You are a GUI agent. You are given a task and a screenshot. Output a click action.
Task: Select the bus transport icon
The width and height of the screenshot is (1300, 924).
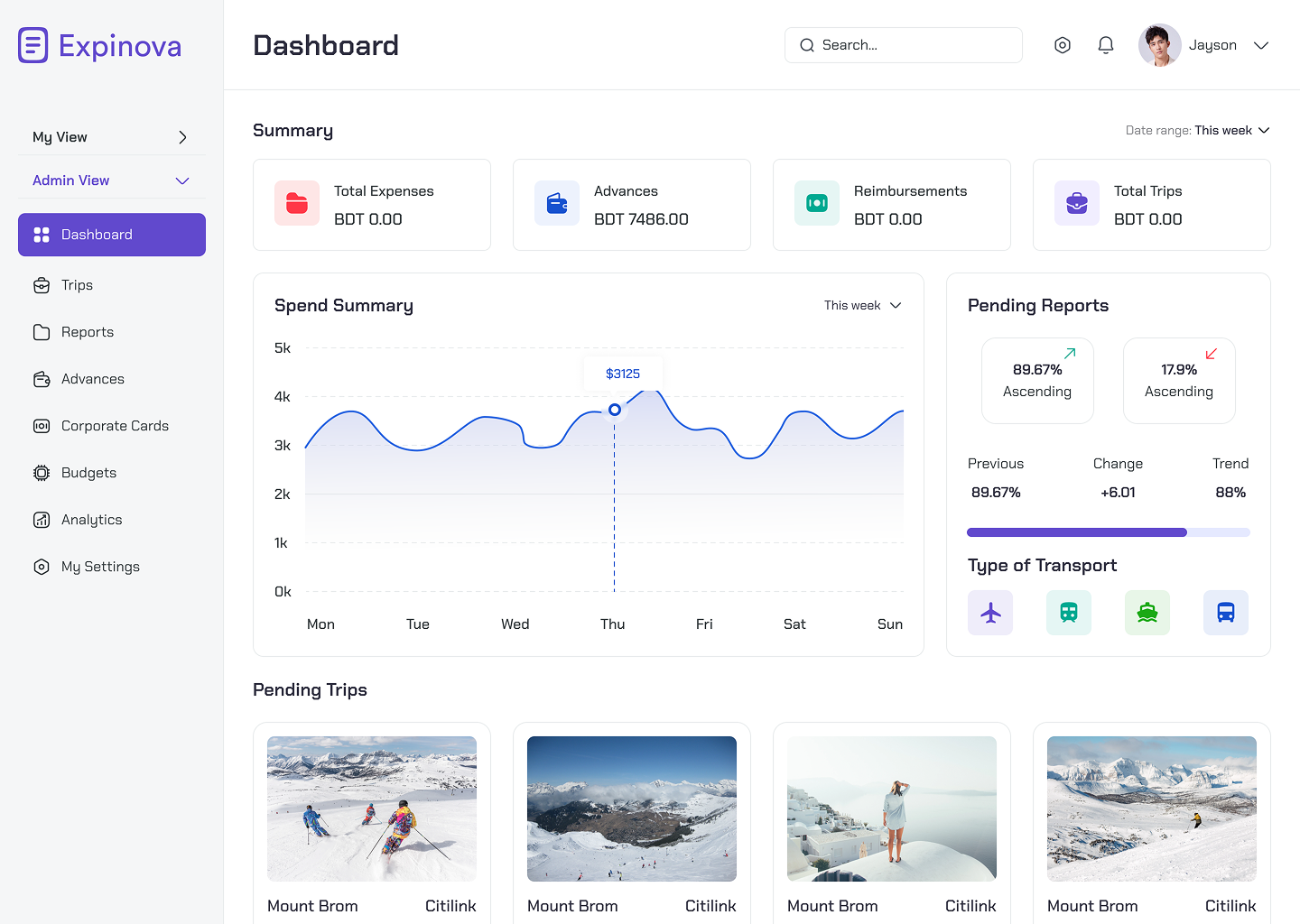[1226, 612]
